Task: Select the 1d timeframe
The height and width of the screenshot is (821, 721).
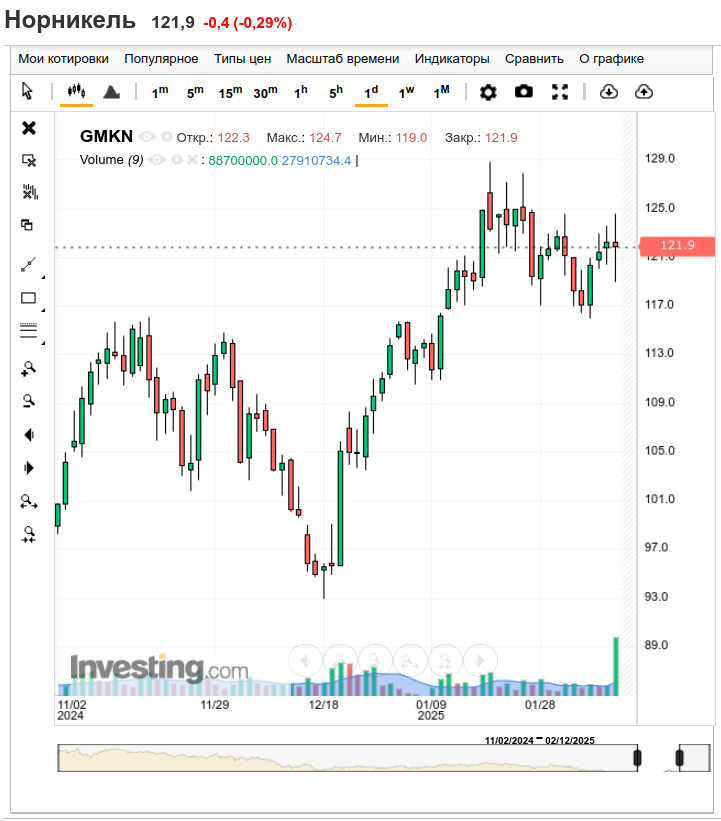Action: (x=371, y=92)
